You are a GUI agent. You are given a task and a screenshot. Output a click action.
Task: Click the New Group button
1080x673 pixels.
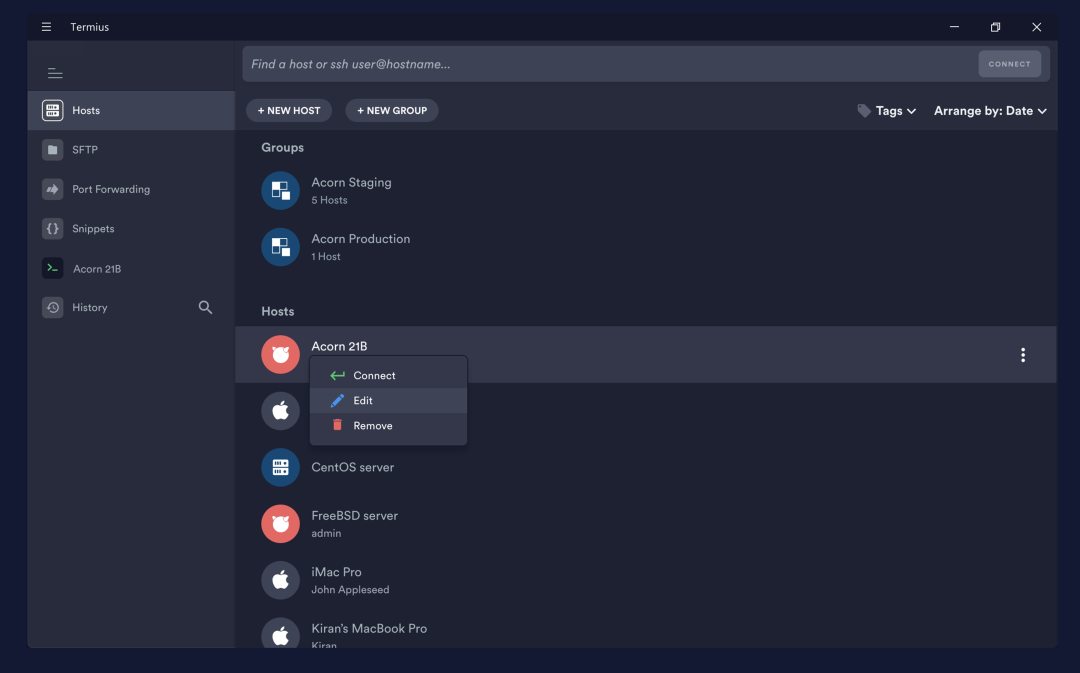point(392,111)
